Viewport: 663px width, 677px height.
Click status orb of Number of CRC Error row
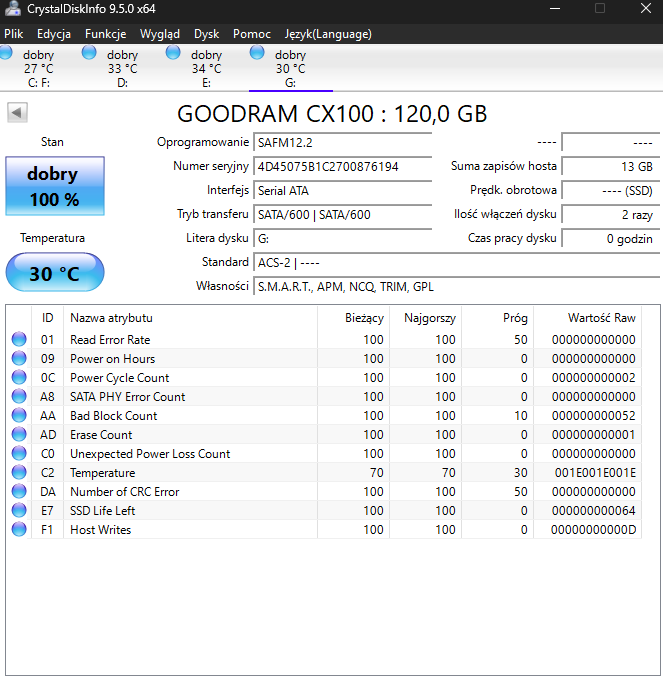19,491
